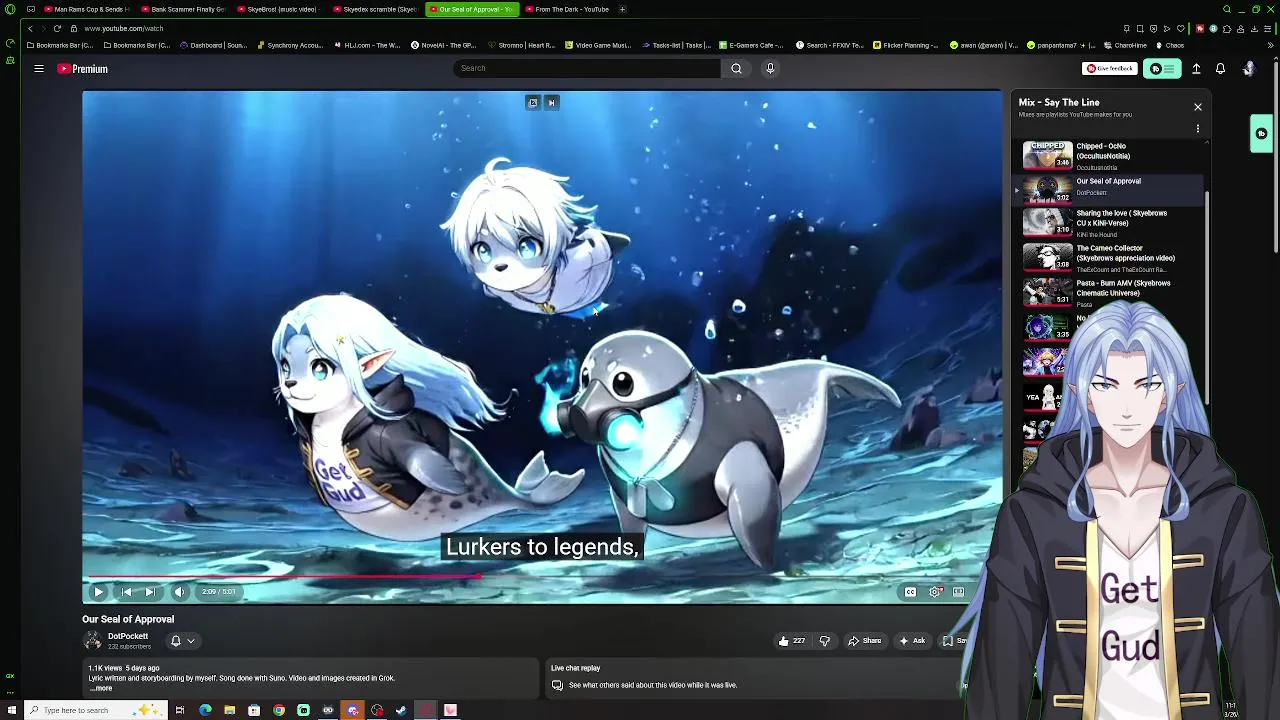Screen dimensions: 1280x720
Task: Open Microsoft Edge from the taskbar
Action: click(x=205, y=710)
